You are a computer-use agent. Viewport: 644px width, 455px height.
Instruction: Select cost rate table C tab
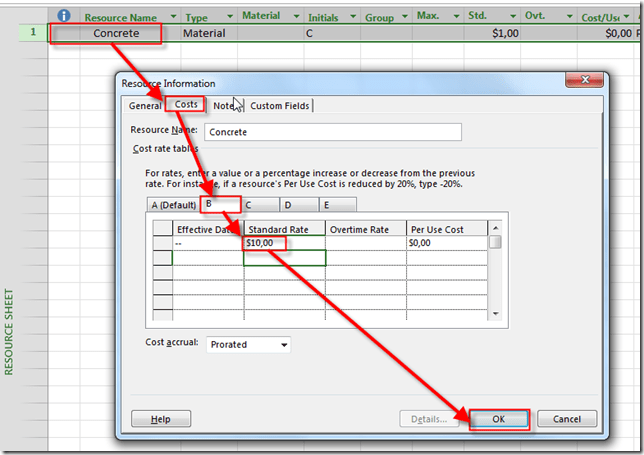pos(248,205)
